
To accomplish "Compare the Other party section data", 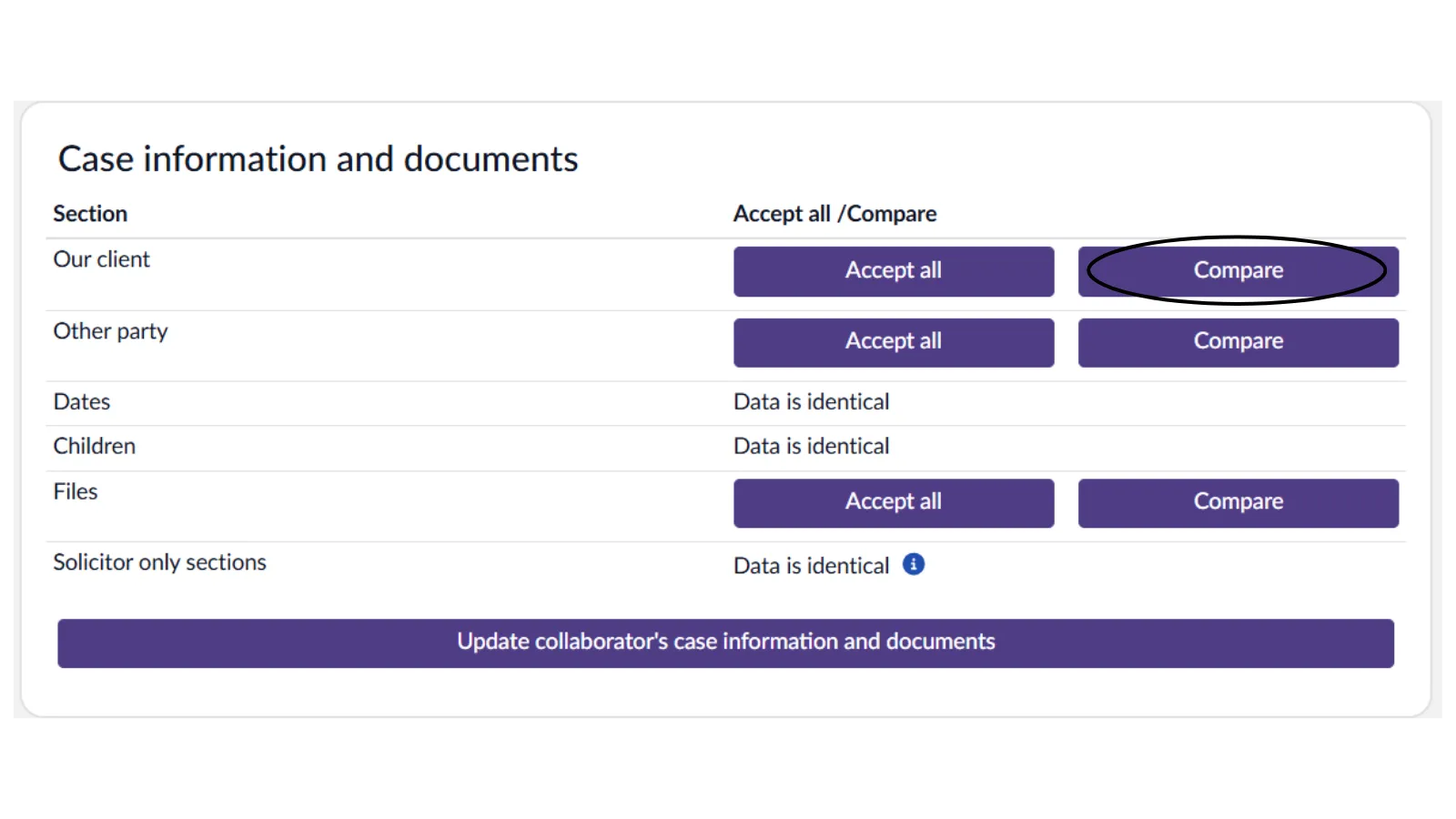I will click(x=1238, y=342).
